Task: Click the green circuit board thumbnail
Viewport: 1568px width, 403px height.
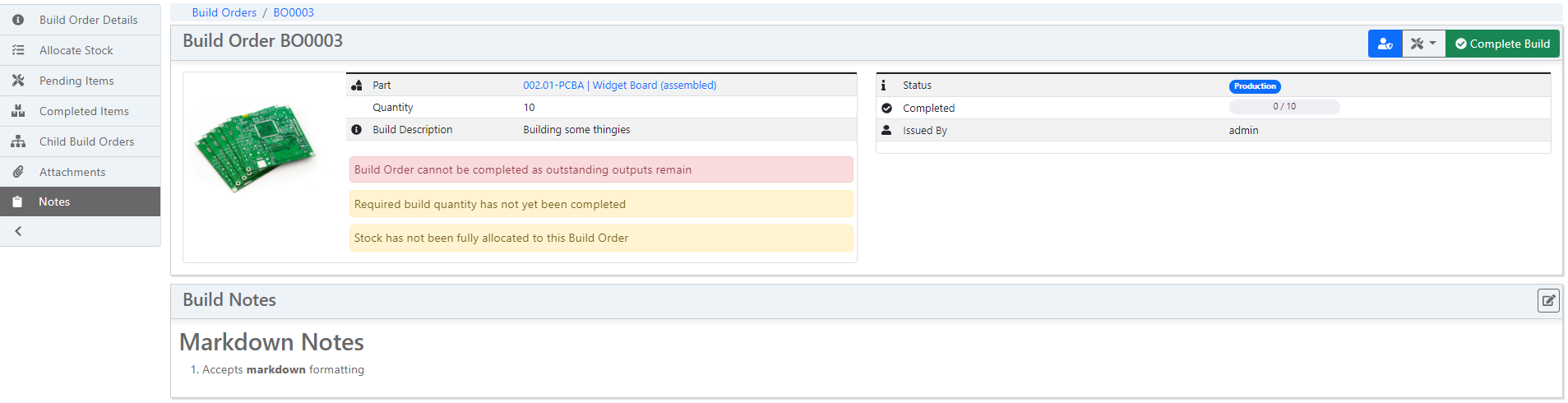Action: pyautogui.click(x=256, y=148)
